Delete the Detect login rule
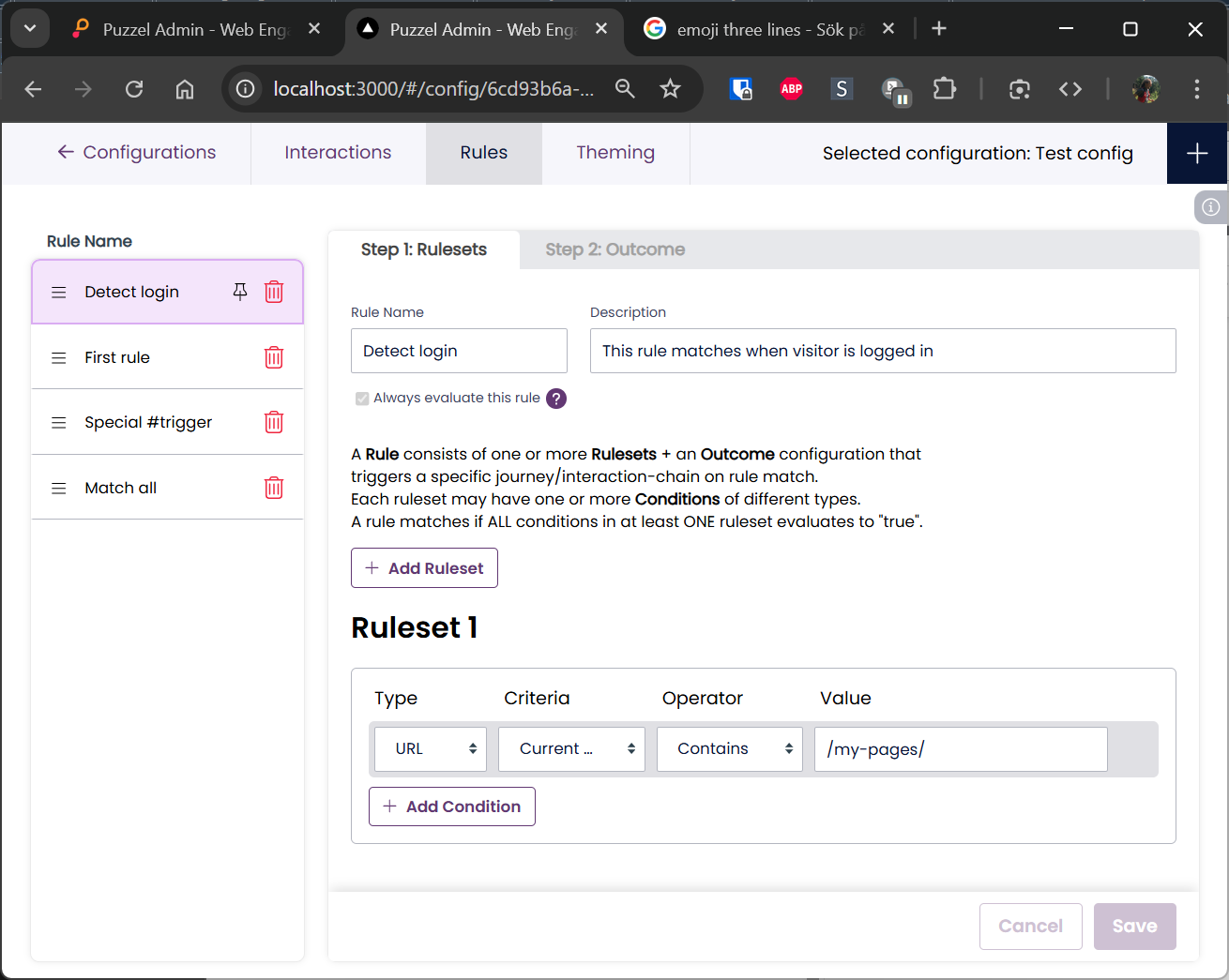Screen dimensions: 1229x980 point(274,292)
